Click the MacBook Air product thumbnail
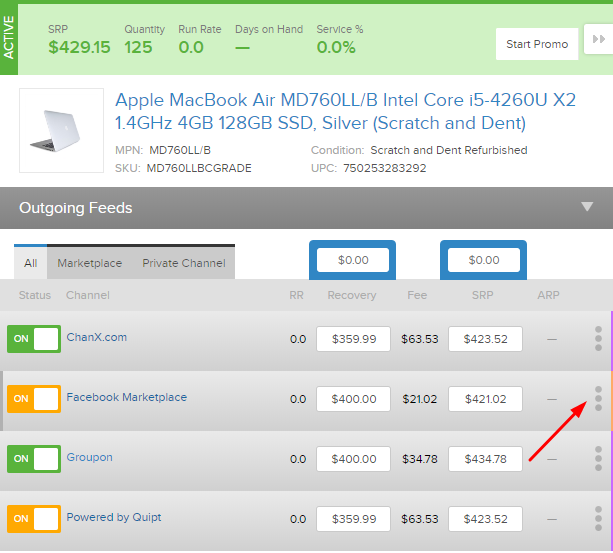The width and height of the screenshot is (613, 553). pyautogui.click(x=61, y=131)
